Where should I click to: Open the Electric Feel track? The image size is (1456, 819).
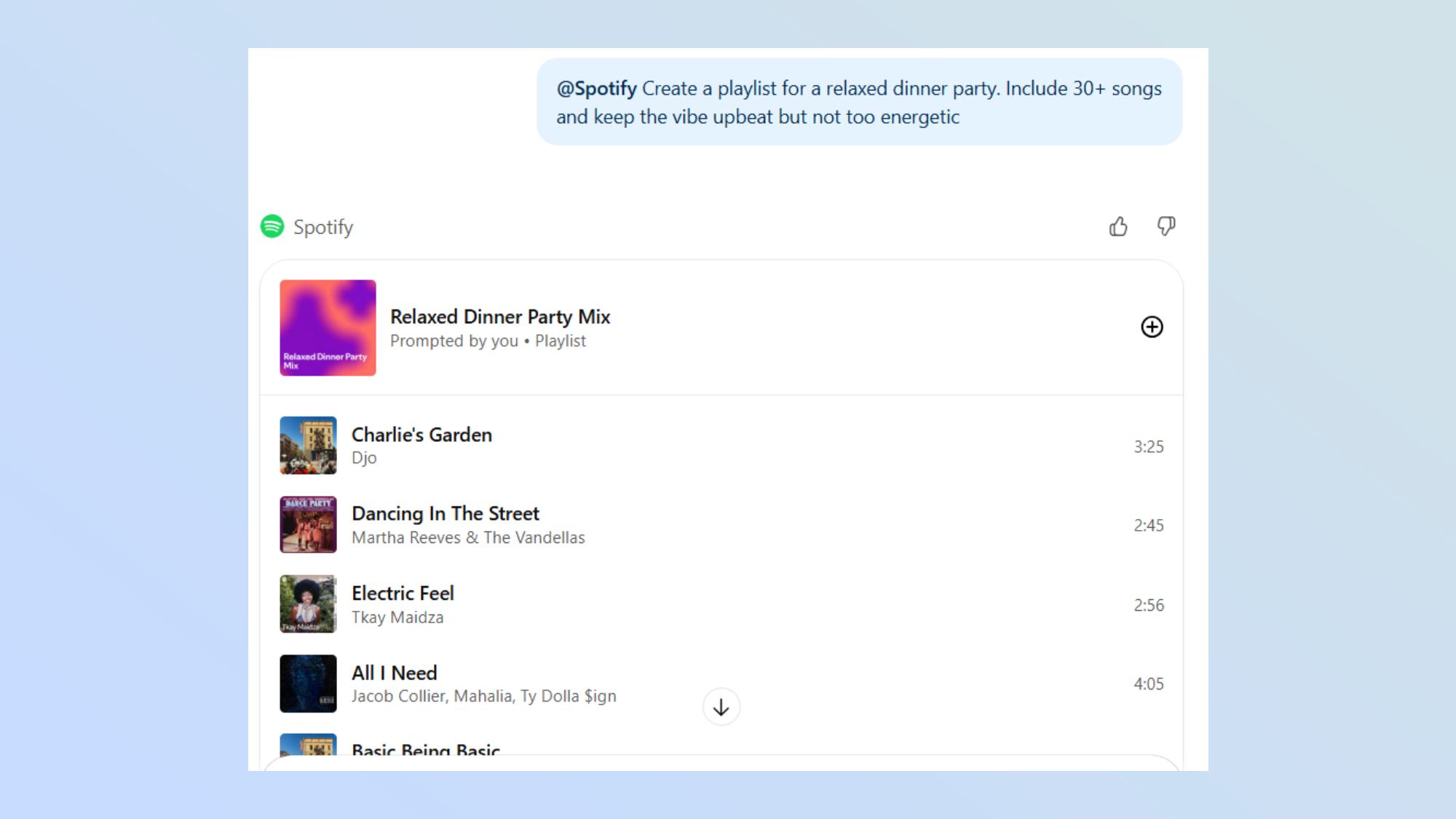click(403, 593)
